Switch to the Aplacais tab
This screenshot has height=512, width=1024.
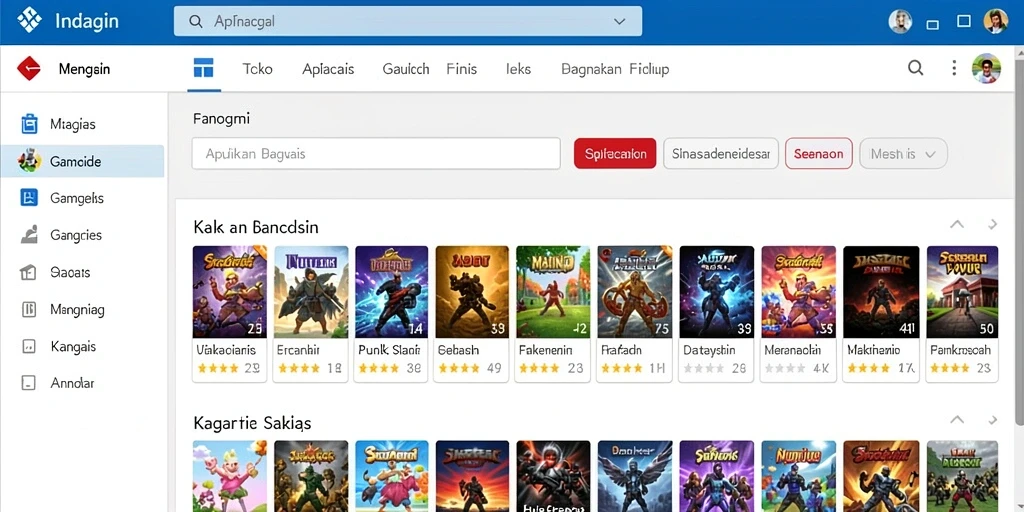click(x=328, y=69)
